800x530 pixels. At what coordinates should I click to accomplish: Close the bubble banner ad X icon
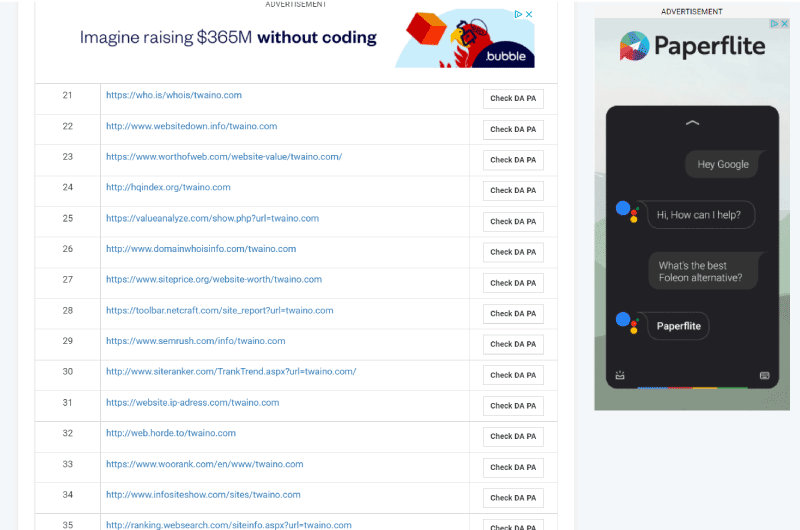[529, 14]
